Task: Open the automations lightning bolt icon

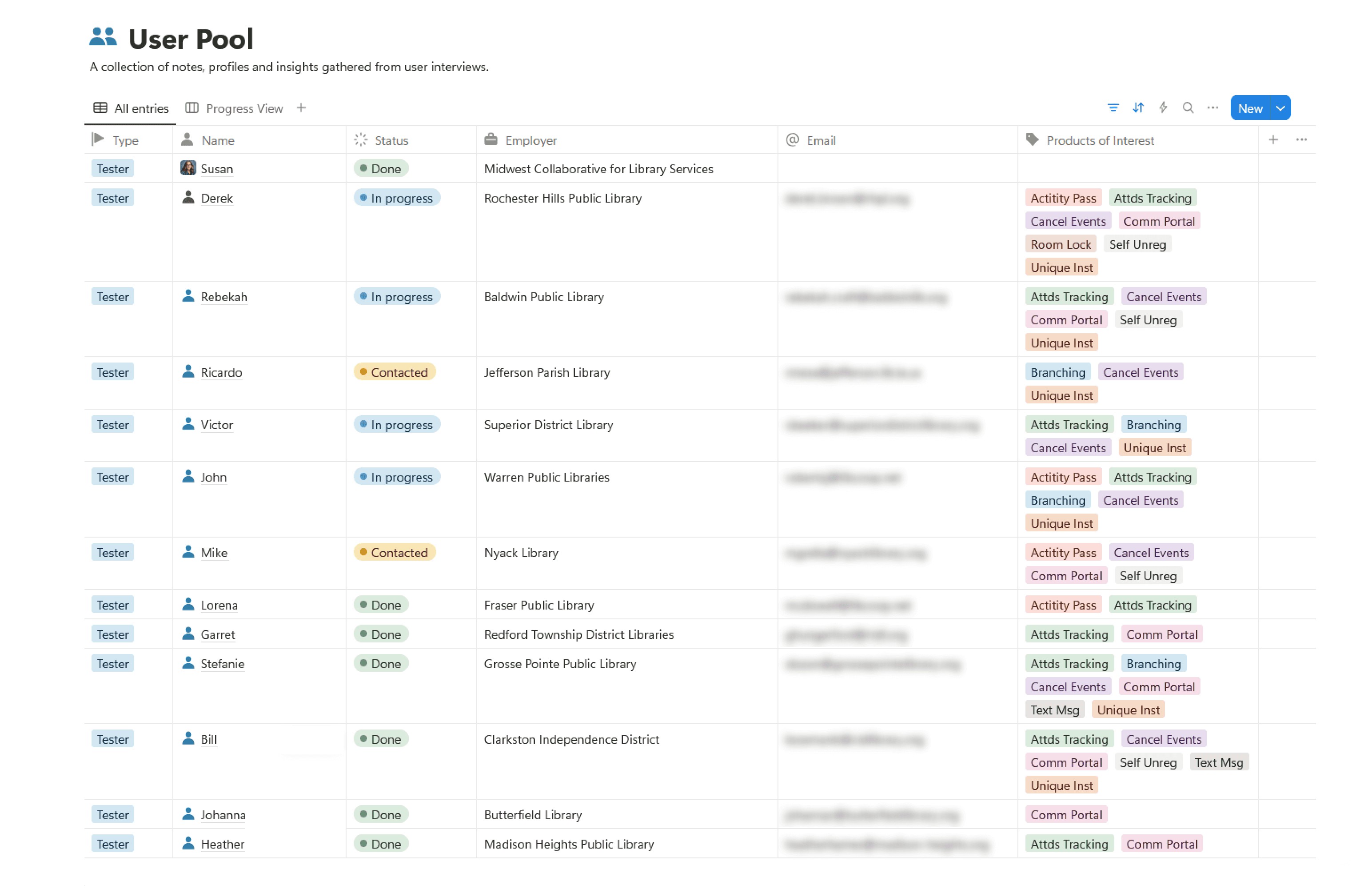Action: click(x=1163, y=108)
